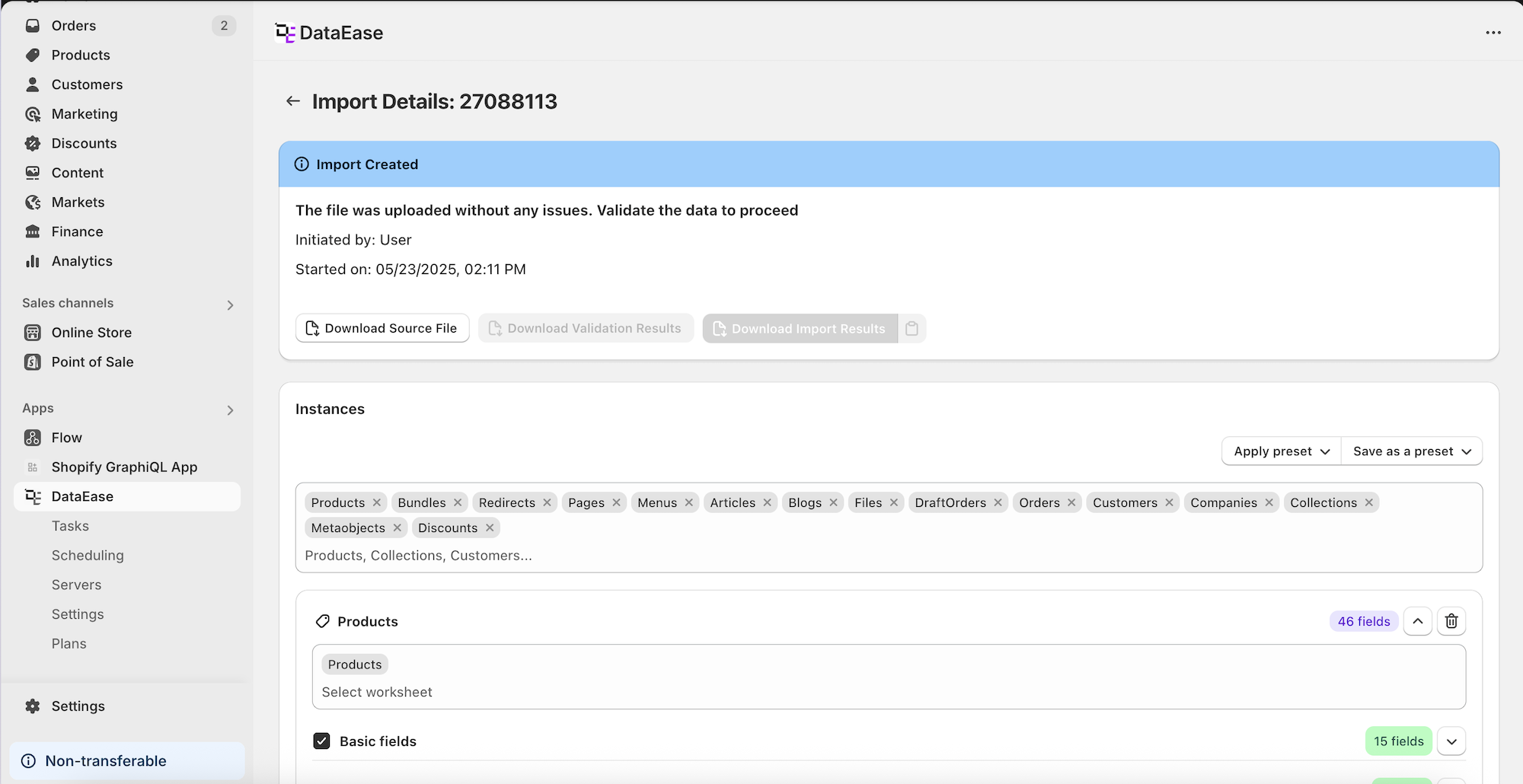The width and height of the screenshot is (1523, 784).
Task: Click the Marketing target icon
Action: [33, 114]
